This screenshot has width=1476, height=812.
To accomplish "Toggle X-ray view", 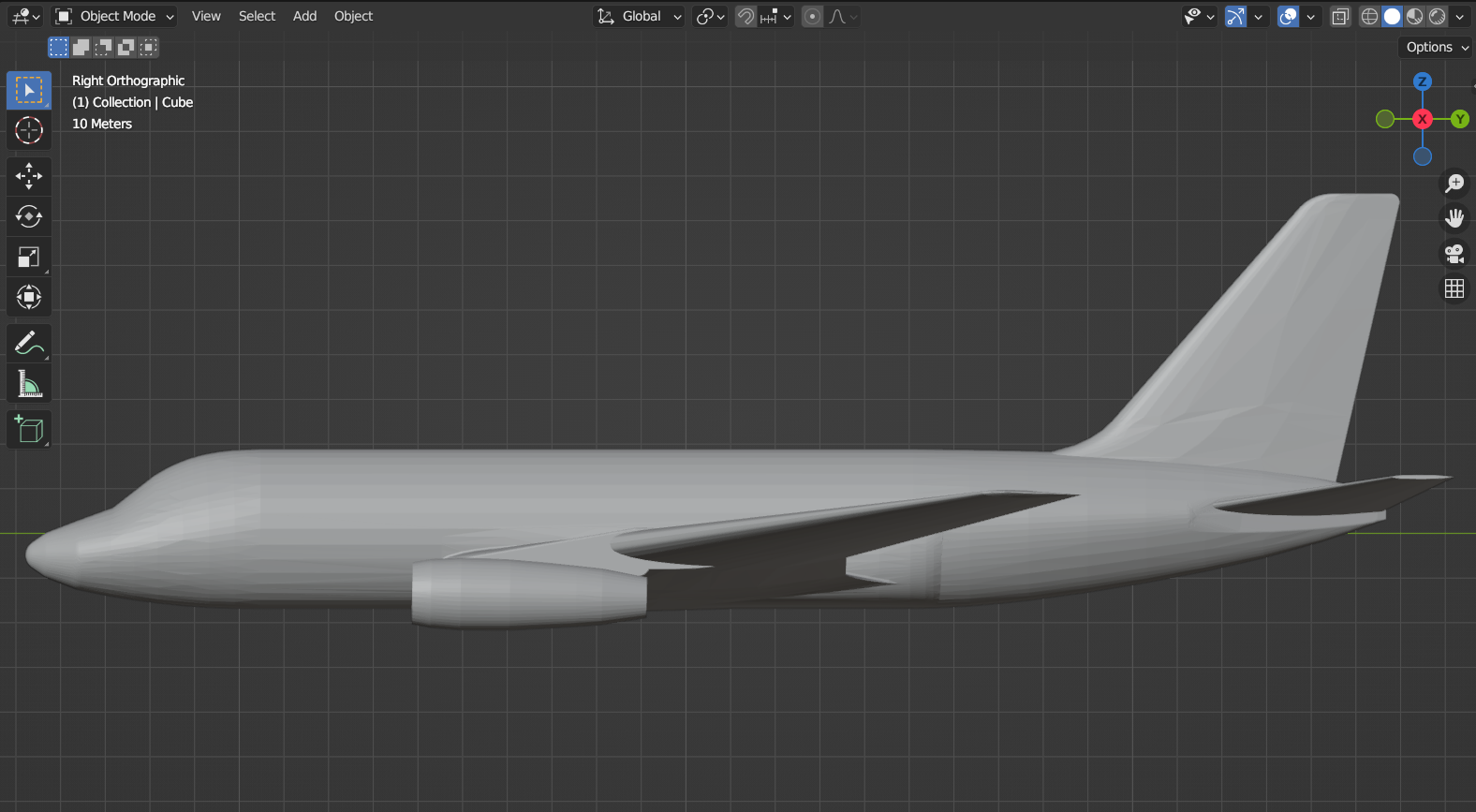I will (1340, 17).
